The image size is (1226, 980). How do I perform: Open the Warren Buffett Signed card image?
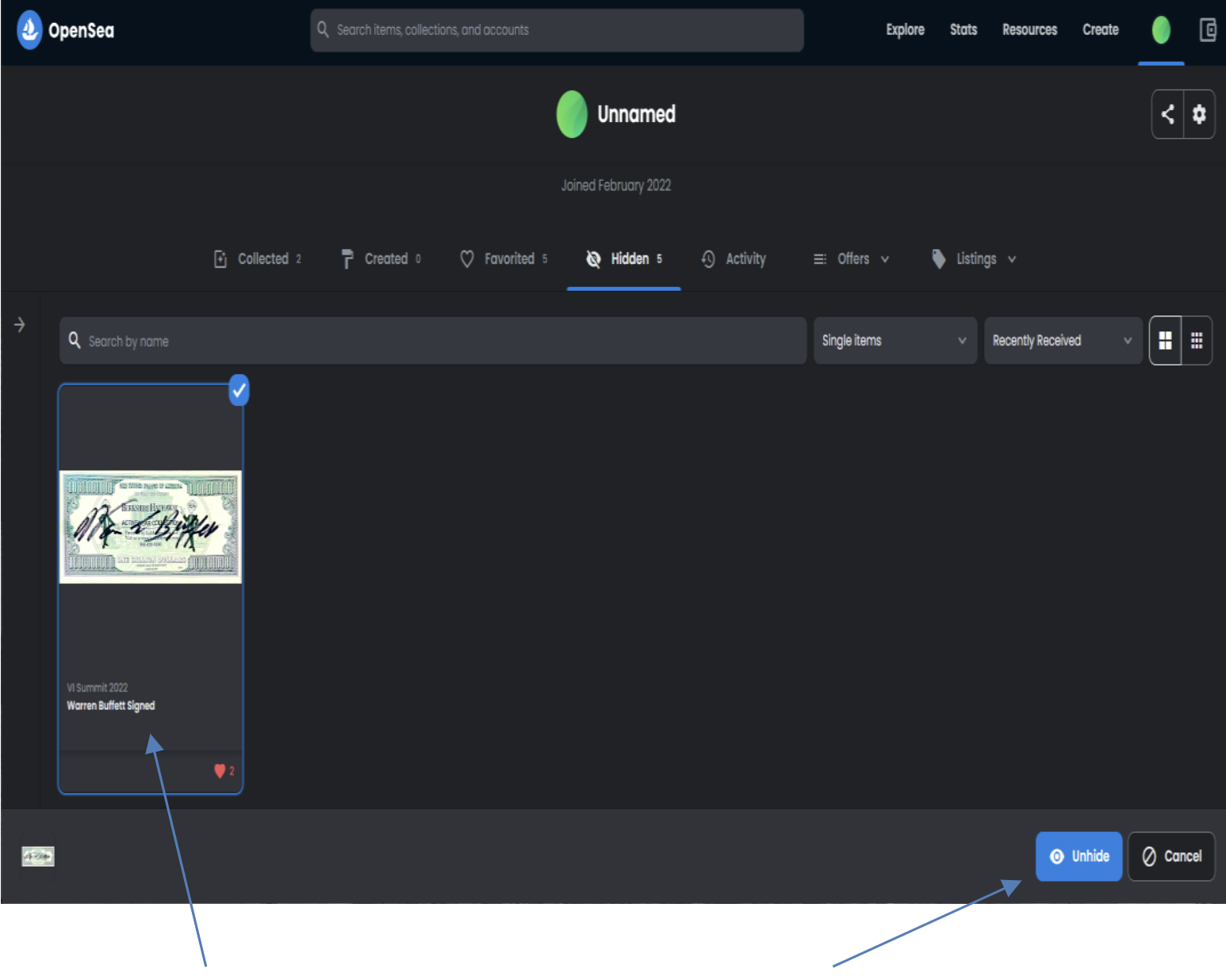pos(151,526)
